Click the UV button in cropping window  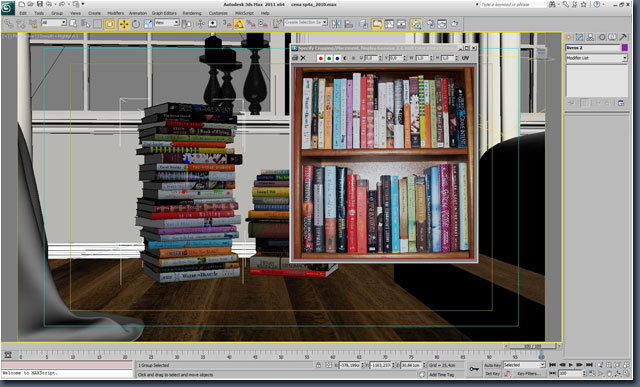pyautogui.click(x=465, y=58)
